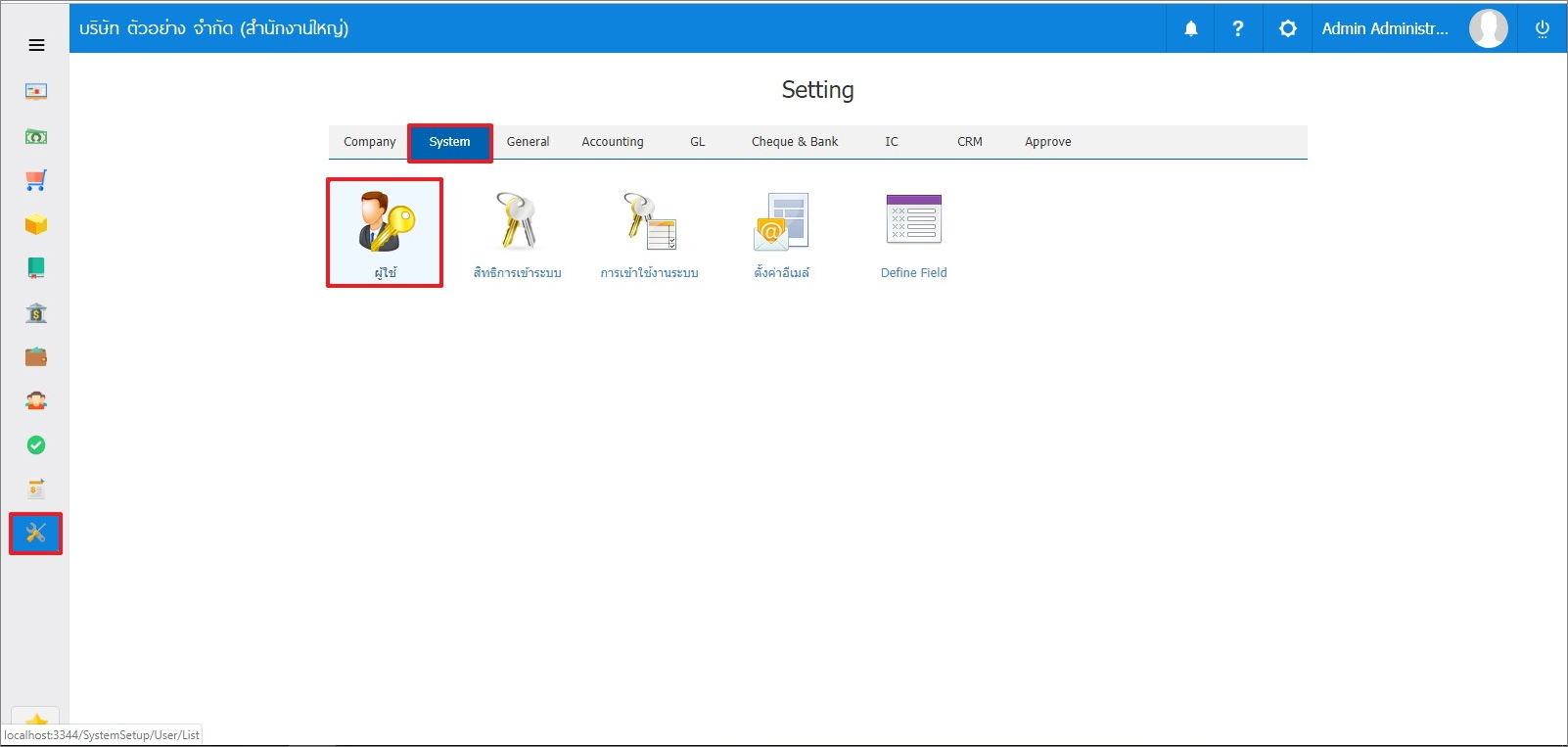The width and height of the screenshot is (1568, 747).
Task: Switch to the General tab
Action: [x=529, y=142]
